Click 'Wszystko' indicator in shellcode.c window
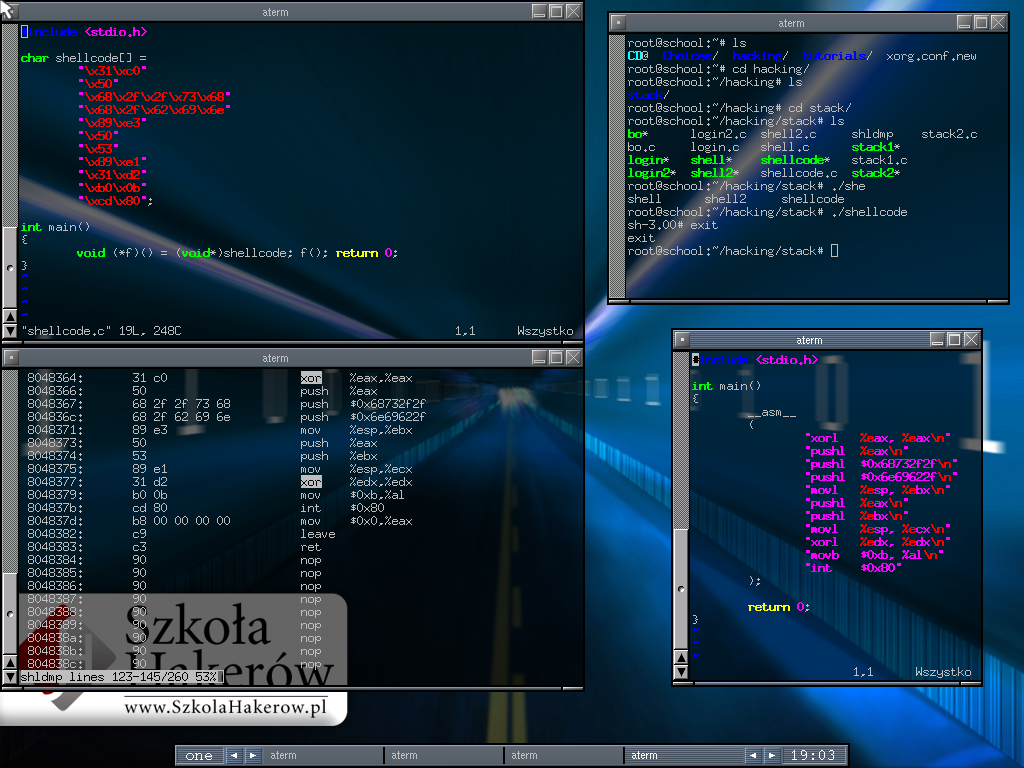The image size is (1024, 768). (545, 331)
